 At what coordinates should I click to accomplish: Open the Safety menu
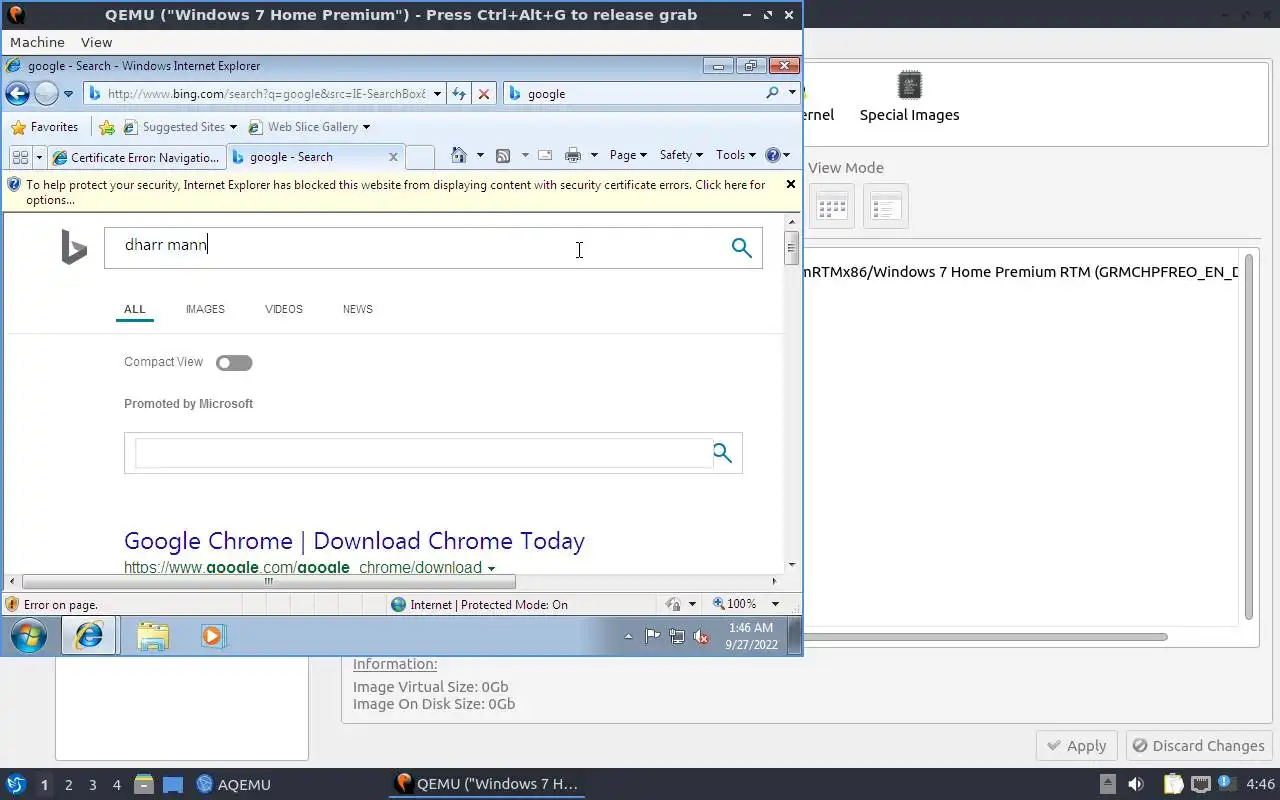[x=680, y=155]
